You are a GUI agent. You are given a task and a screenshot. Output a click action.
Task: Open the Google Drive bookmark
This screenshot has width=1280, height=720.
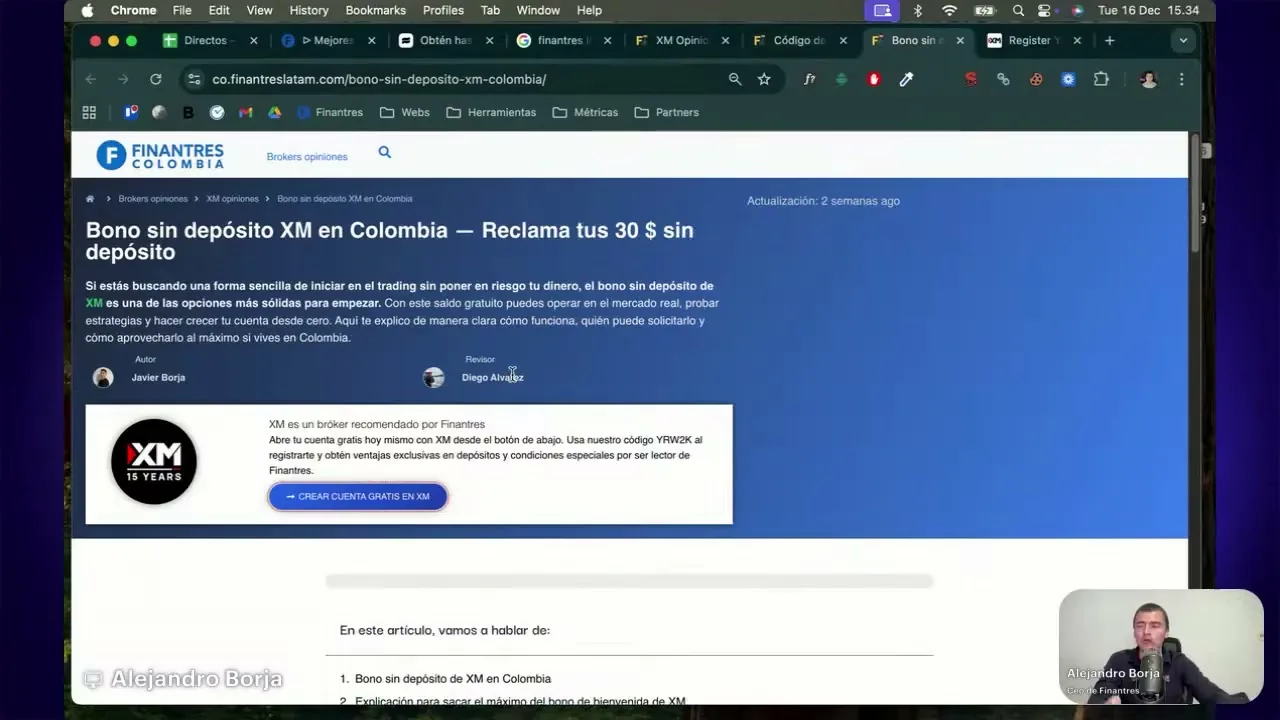coord(274,112)
